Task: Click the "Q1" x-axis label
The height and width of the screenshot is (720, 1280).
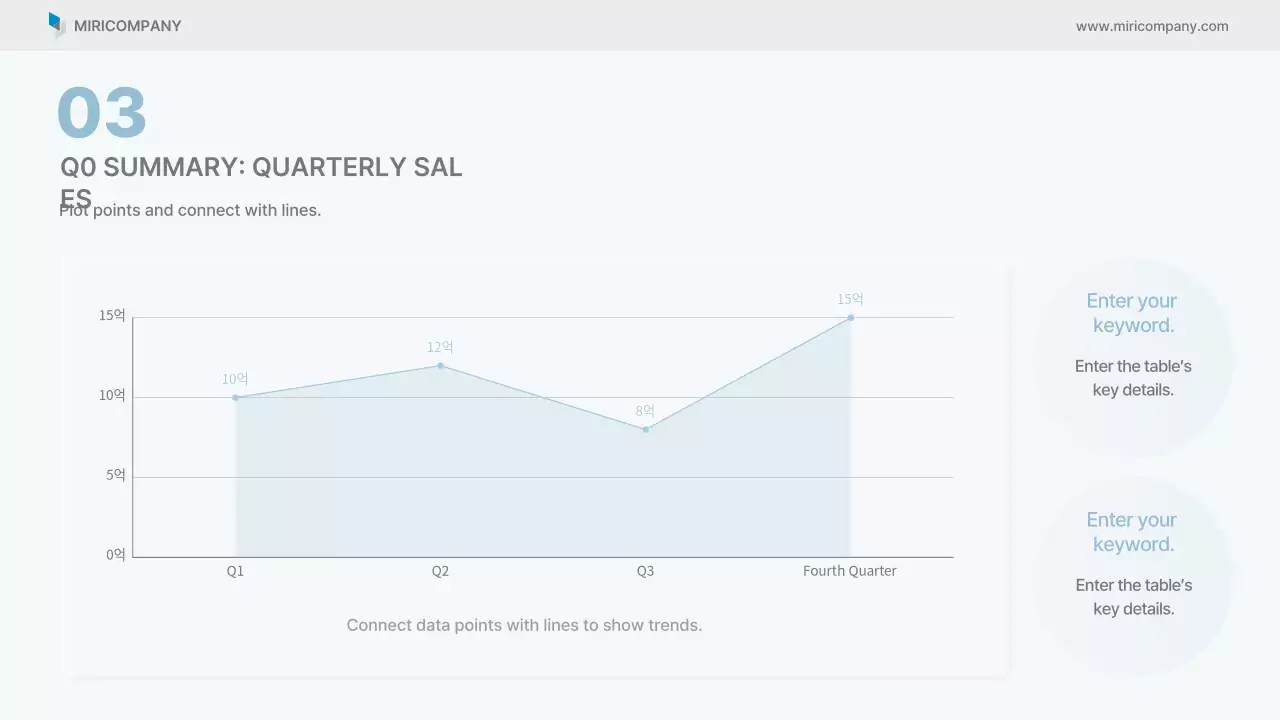Action: coord(235,571)
